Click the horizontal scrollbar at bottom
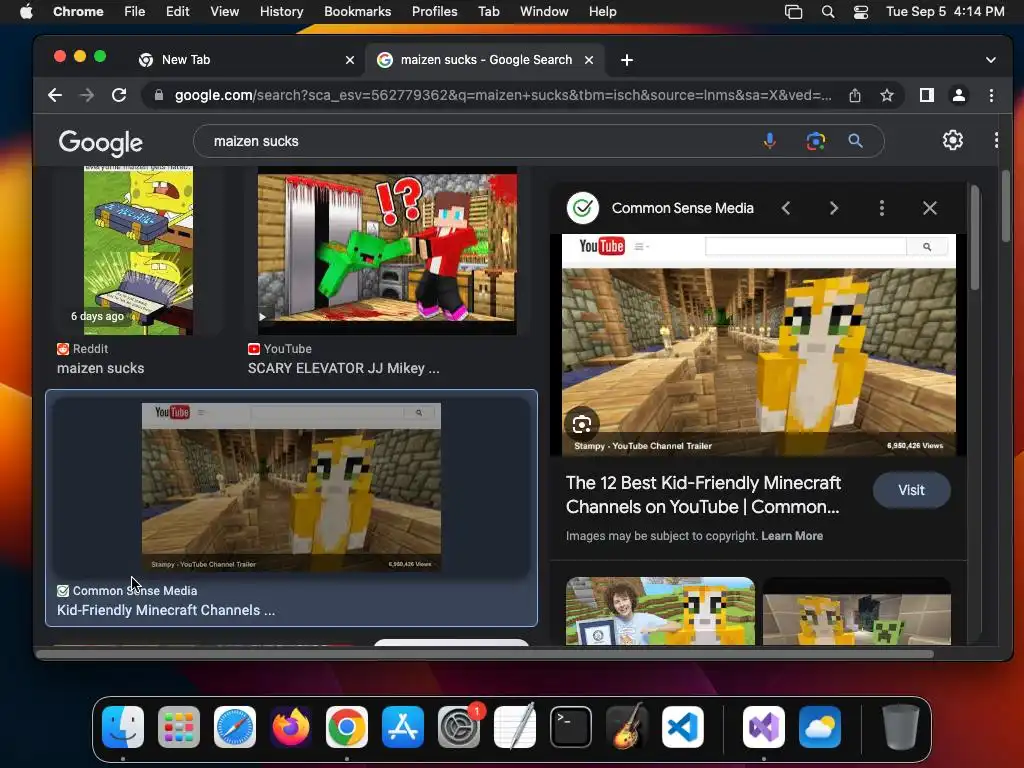The height and width of the screenshot is (768, 1024). (x=485, y=654)
